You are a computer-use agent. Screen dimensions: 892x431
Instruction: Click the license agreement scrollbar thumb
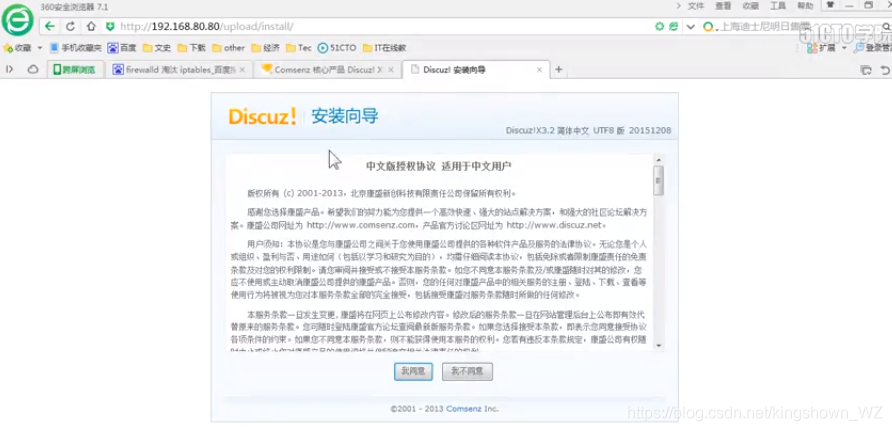pos(658,180)
